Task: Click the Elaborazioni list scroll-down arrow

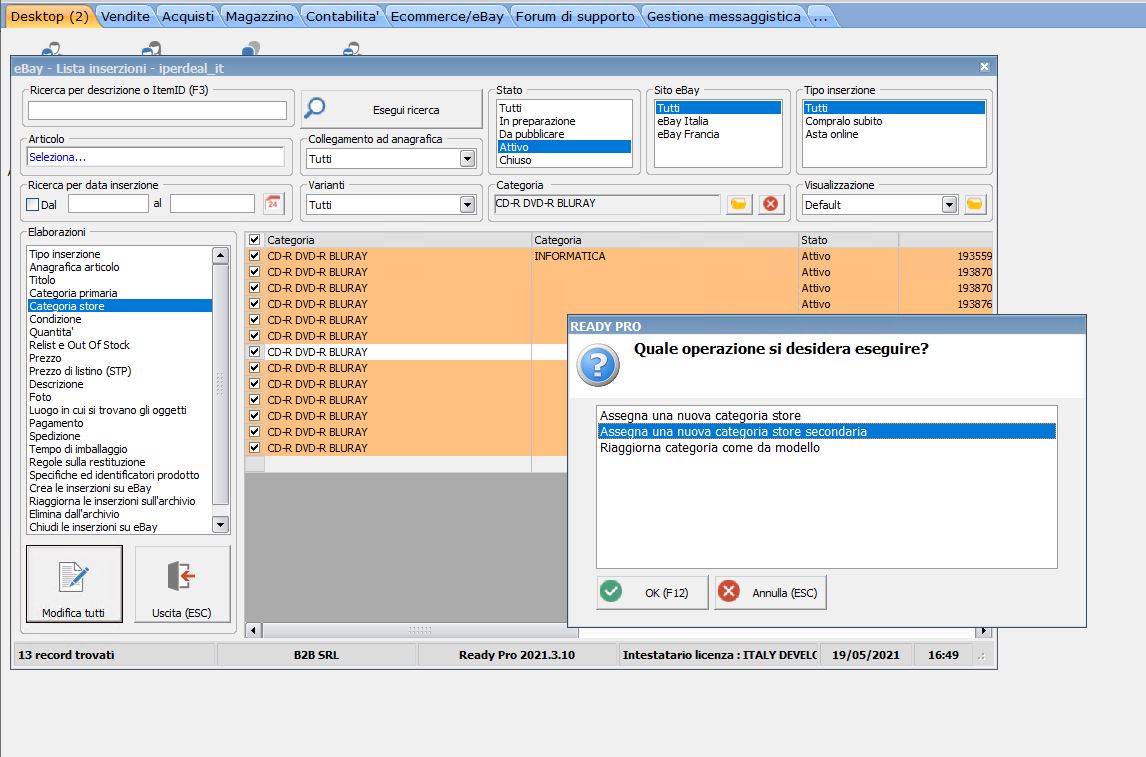Action: click(x=220, y=524)
